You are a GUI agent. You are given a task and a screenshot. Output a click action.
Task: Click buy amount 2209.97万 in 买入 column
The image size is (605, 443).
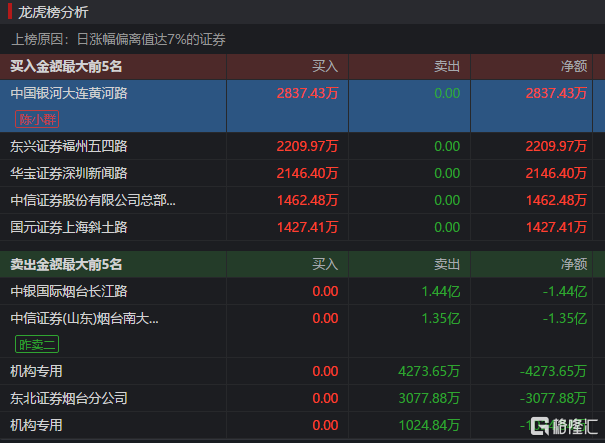(x=308, y=146)
